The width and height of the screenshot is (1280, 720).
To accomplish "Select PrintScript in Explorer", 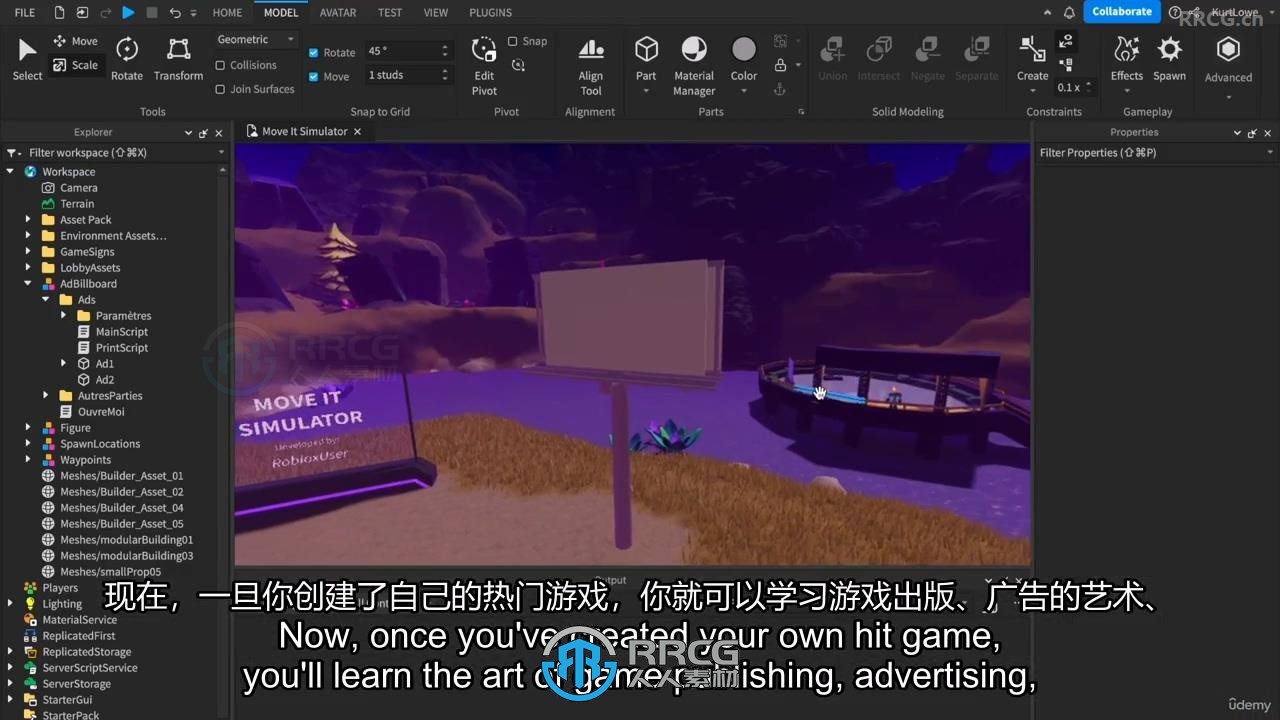I will (122, 348).
